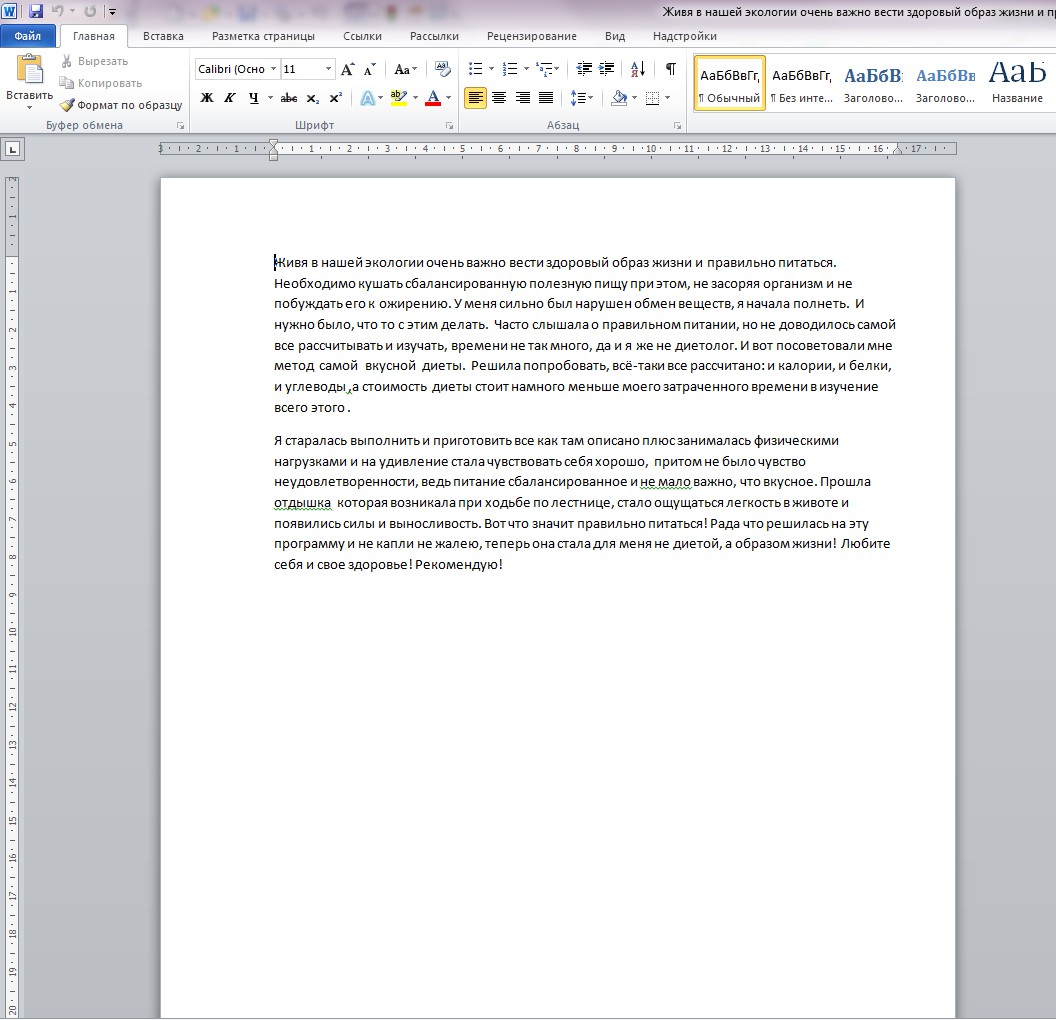The height and width of the screenshot is (1020, 1056).
Task: Apply red font color
Action: [433, 98]
